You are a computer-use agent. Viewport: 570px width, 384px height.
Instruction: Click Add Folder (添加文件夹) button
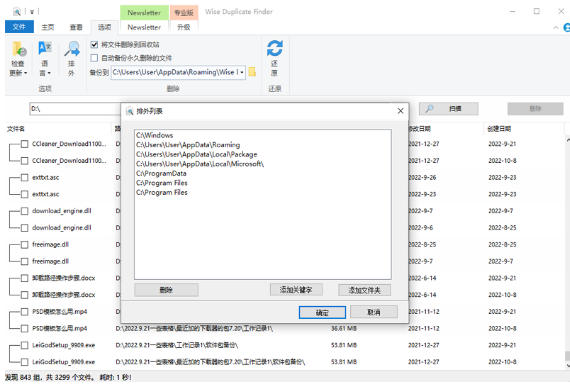tap(365, 290)
